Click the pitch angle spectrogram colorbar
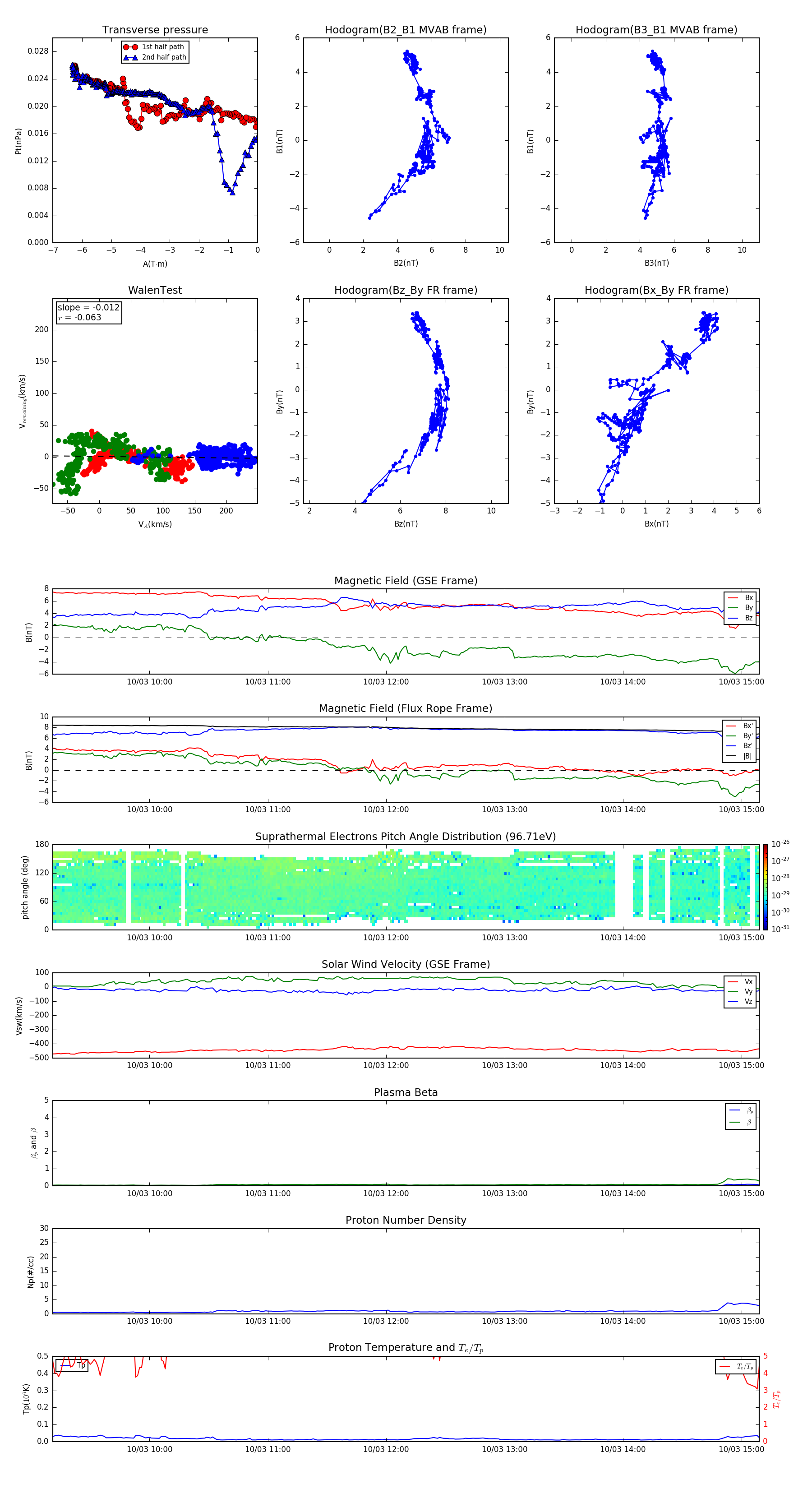 765,887
